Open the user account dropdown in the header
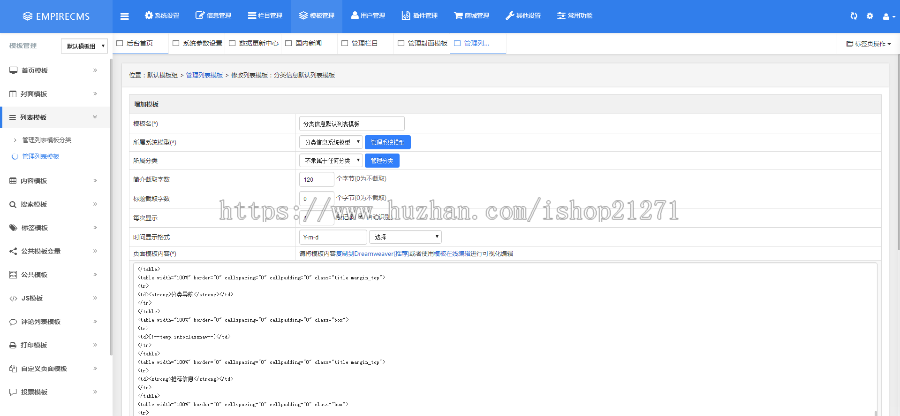The width and height of the screenshot is (900, 416). (x=889, y=17)
